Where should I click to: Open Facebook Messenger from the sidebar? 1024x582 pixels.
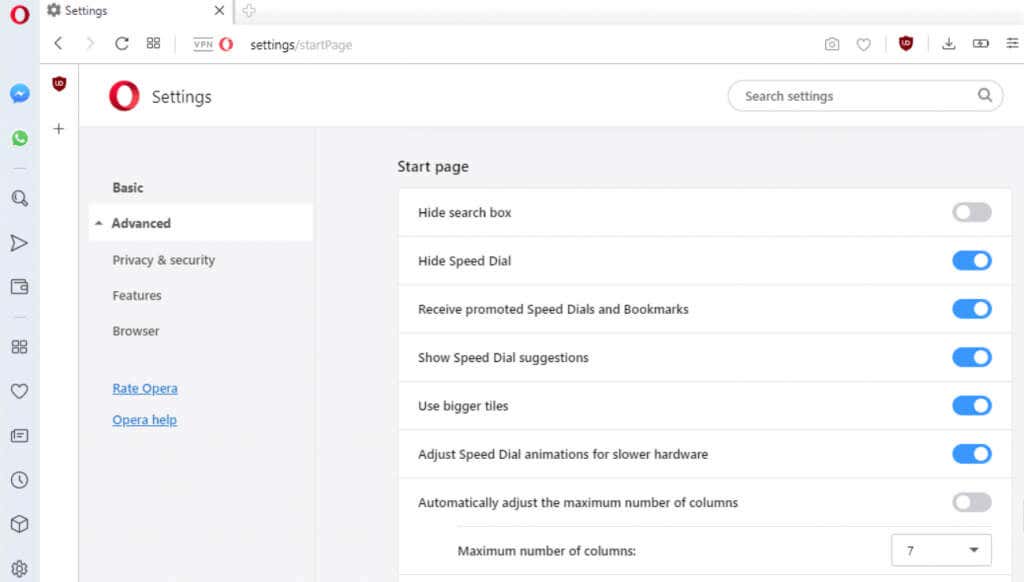click(x=19, y=93)
